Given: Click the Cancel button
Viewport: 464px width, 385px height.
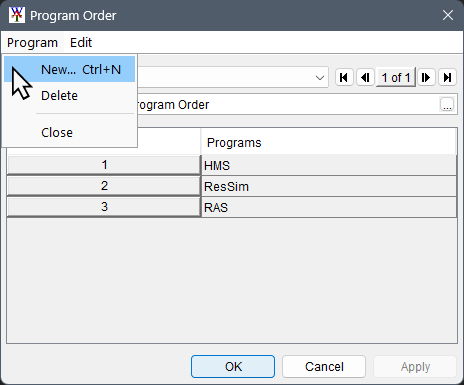Looking at the screenshot, I should click(x=324, y=367).
